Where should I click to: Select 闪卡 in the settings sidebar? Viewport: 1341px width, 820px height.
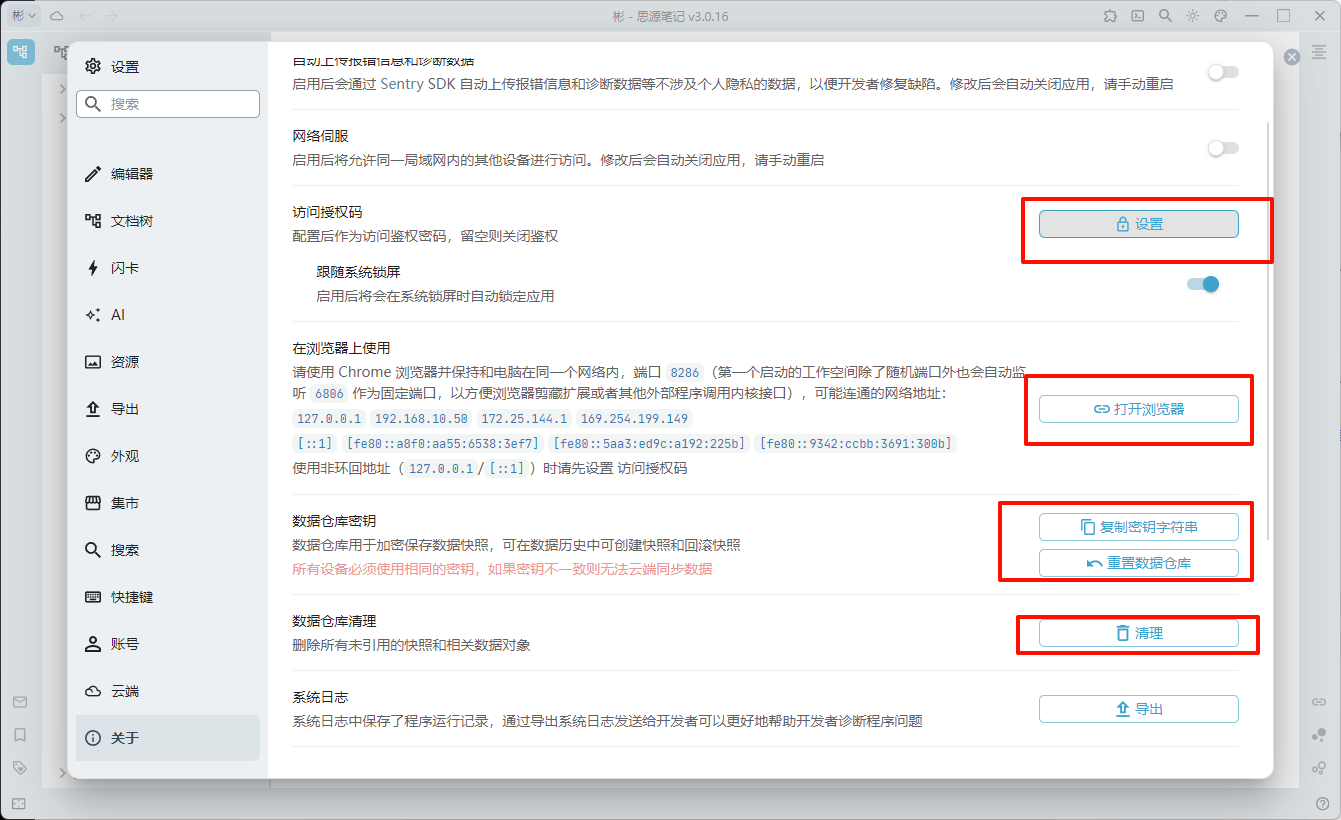click(168, 268)
